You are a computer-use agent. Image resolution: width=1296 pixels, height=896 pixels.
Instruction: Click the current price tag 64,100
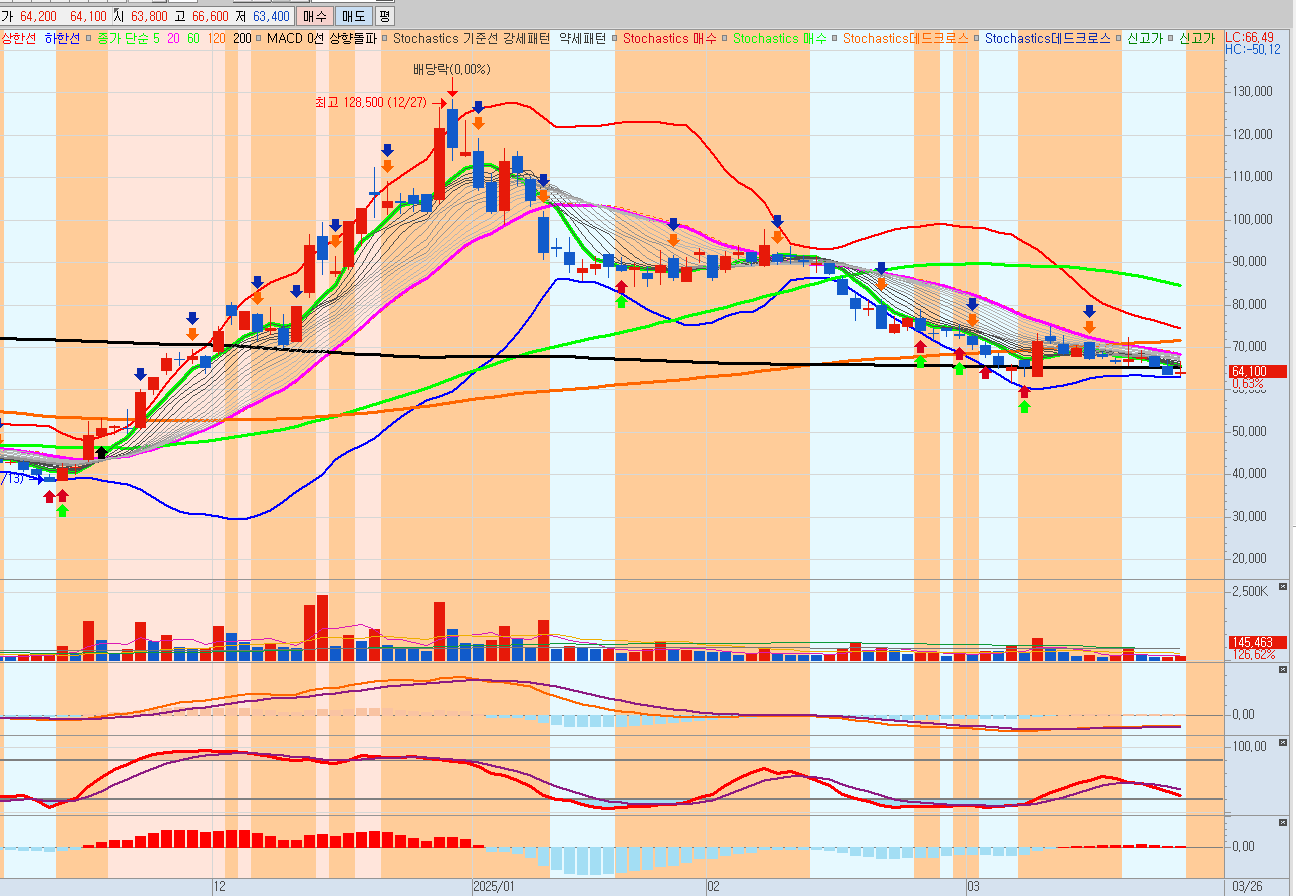click(x=1256, y=371)
